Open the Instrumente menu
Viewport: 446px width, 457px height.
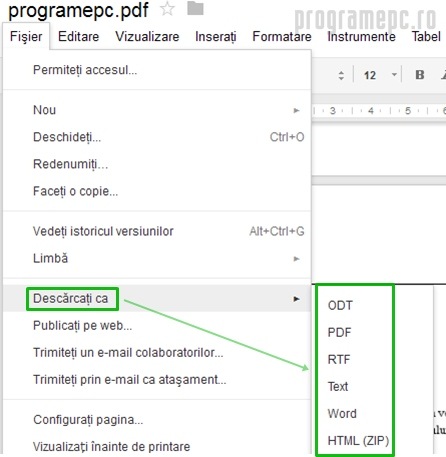pos(361,36)
